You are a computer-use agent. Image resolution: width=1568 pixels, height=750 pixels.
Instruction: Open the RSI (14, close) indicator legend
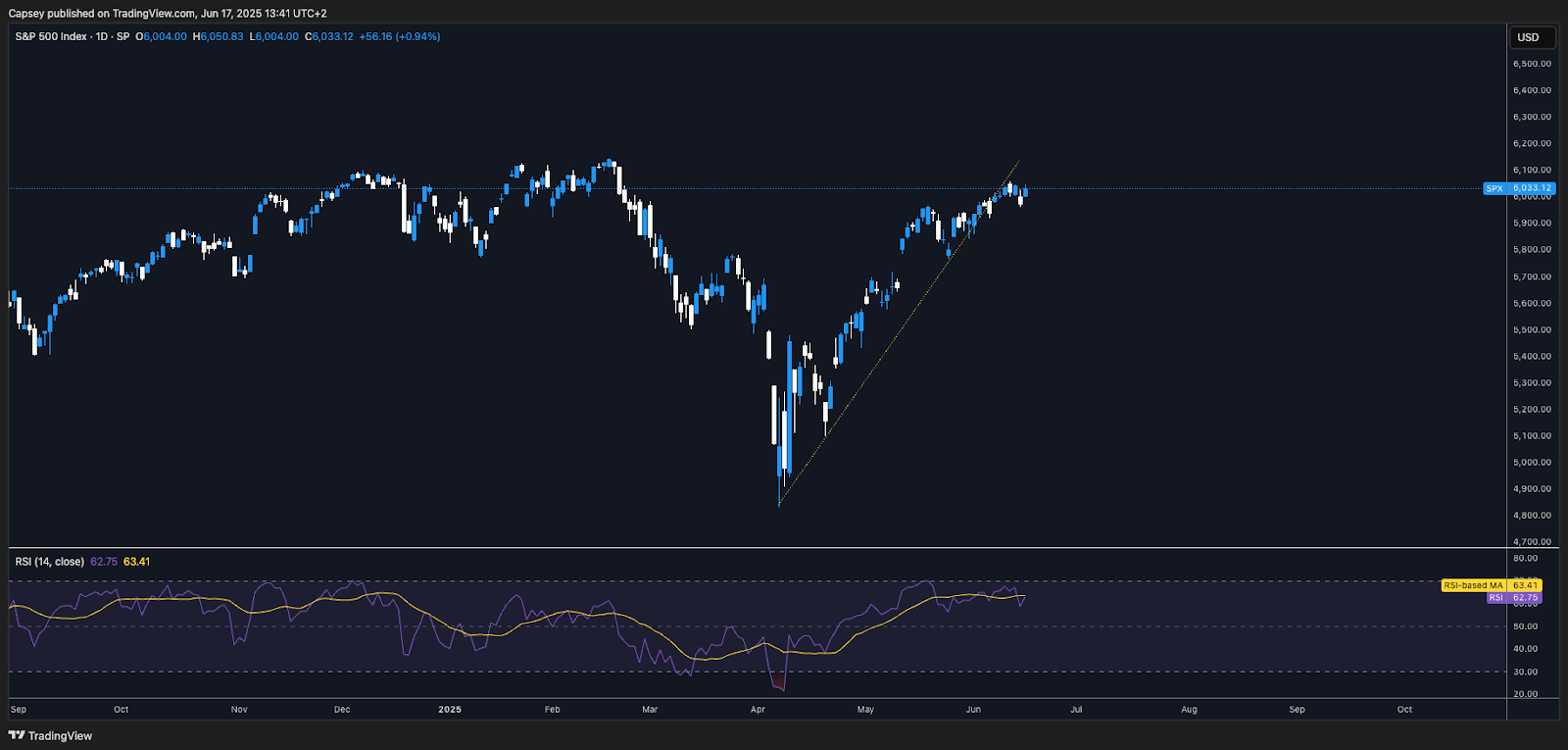click(49, 562)
